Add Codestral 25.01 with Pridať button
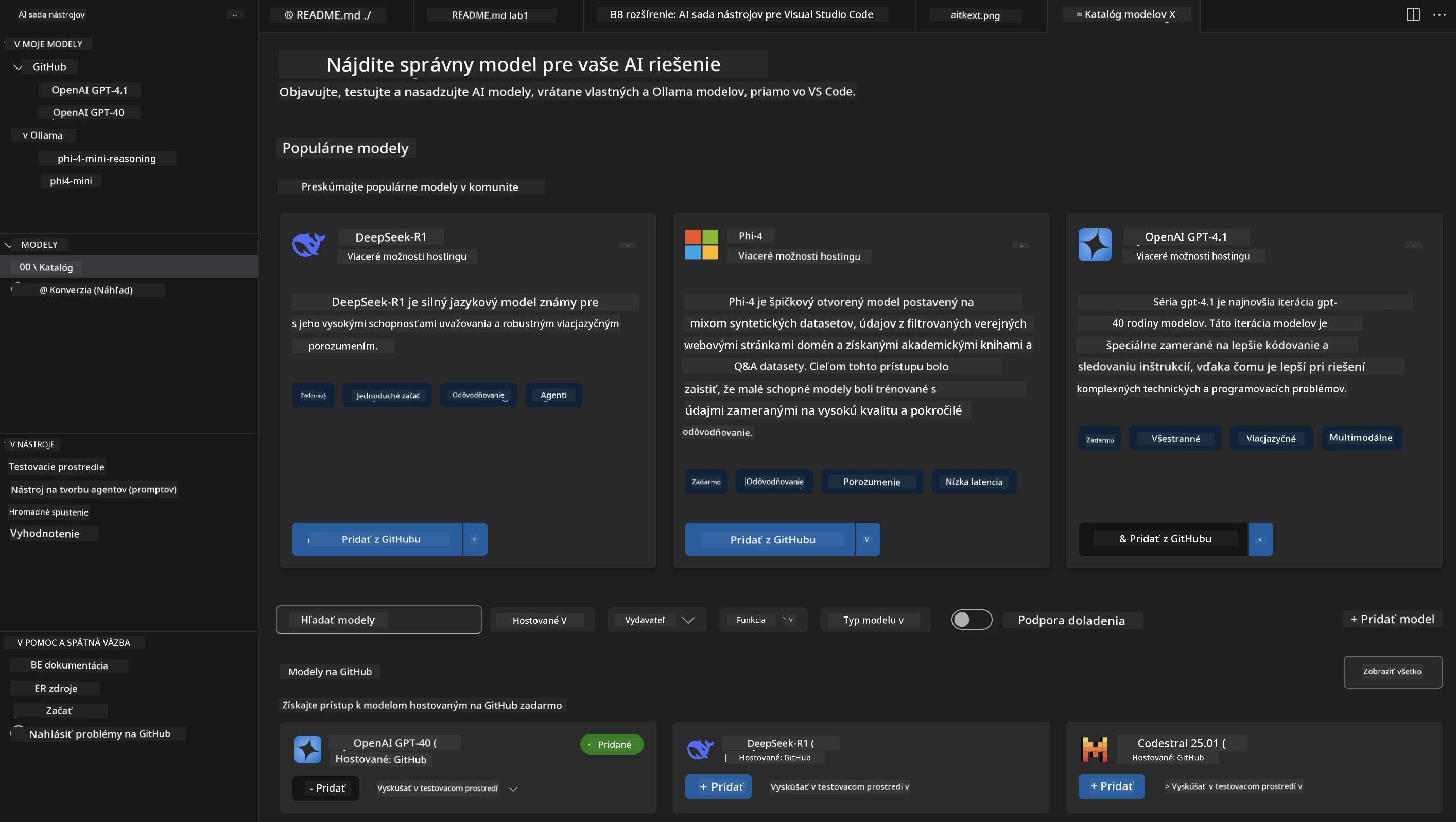 (1111, 786)
